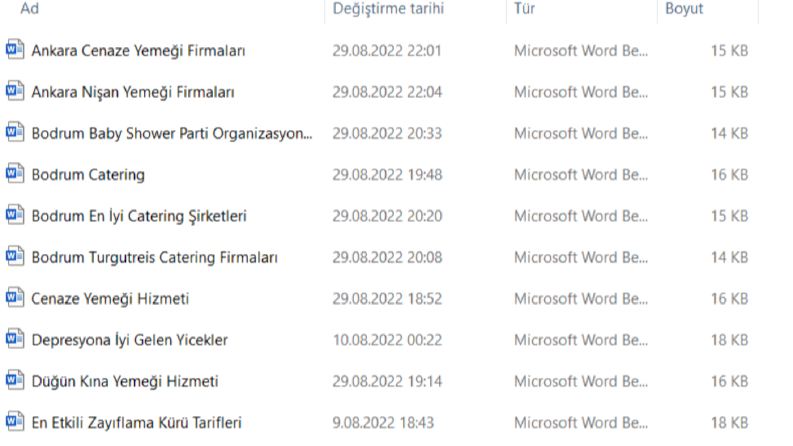The width and height of the screenshot is (793, 446).
Task: Click the 15 KB size of Ankara Cenaze row
Action: 729,51
